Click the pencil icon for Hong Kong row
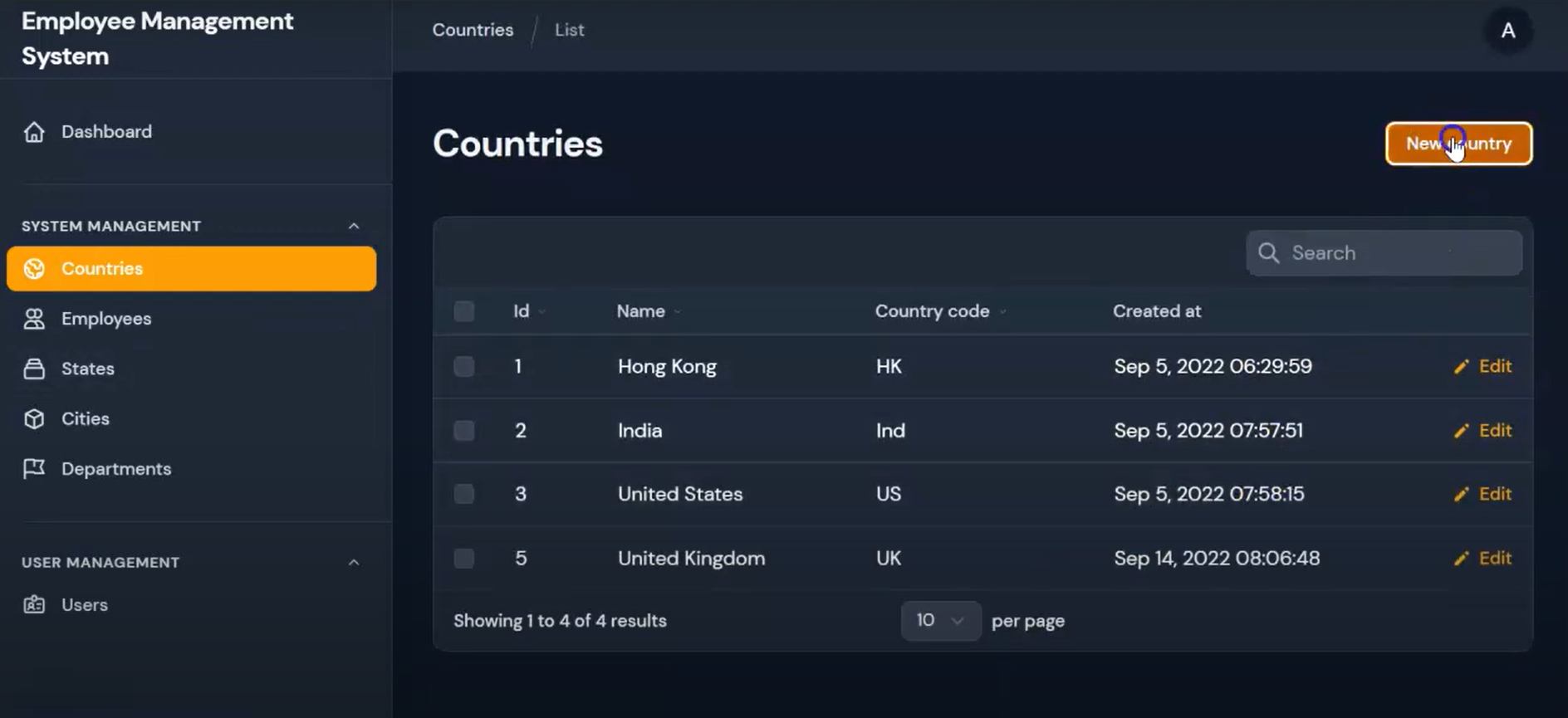This screenshot has height=718, width=1568. coord(1462,367)
